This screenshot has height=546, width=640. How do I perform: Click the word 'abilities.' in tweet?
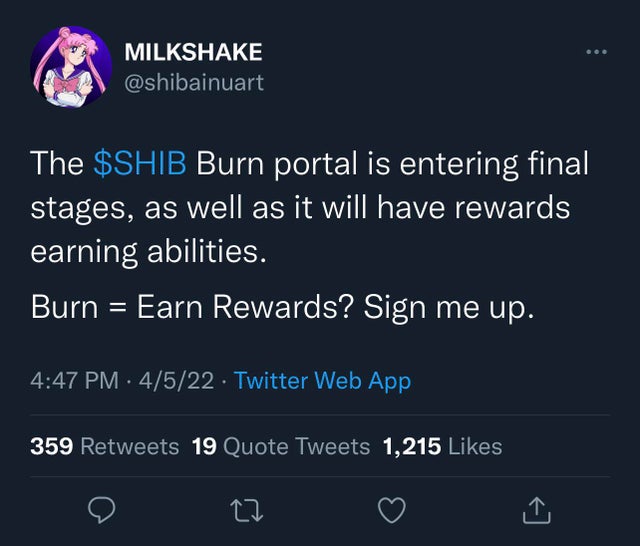[207, 251]
